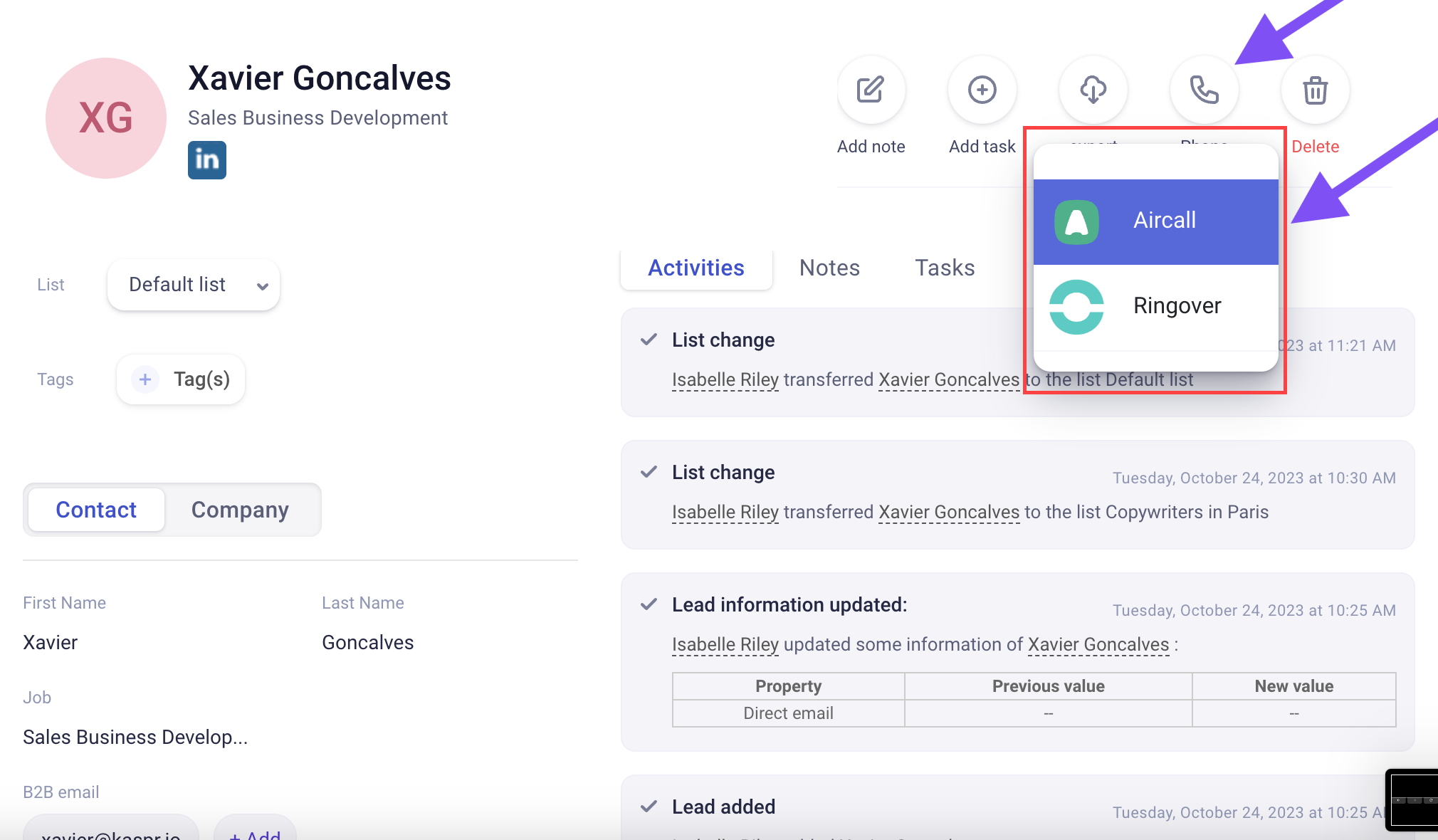1438x840 pixels.
Task: Open the Default list dropdown
Action: (x=194, y=285)
